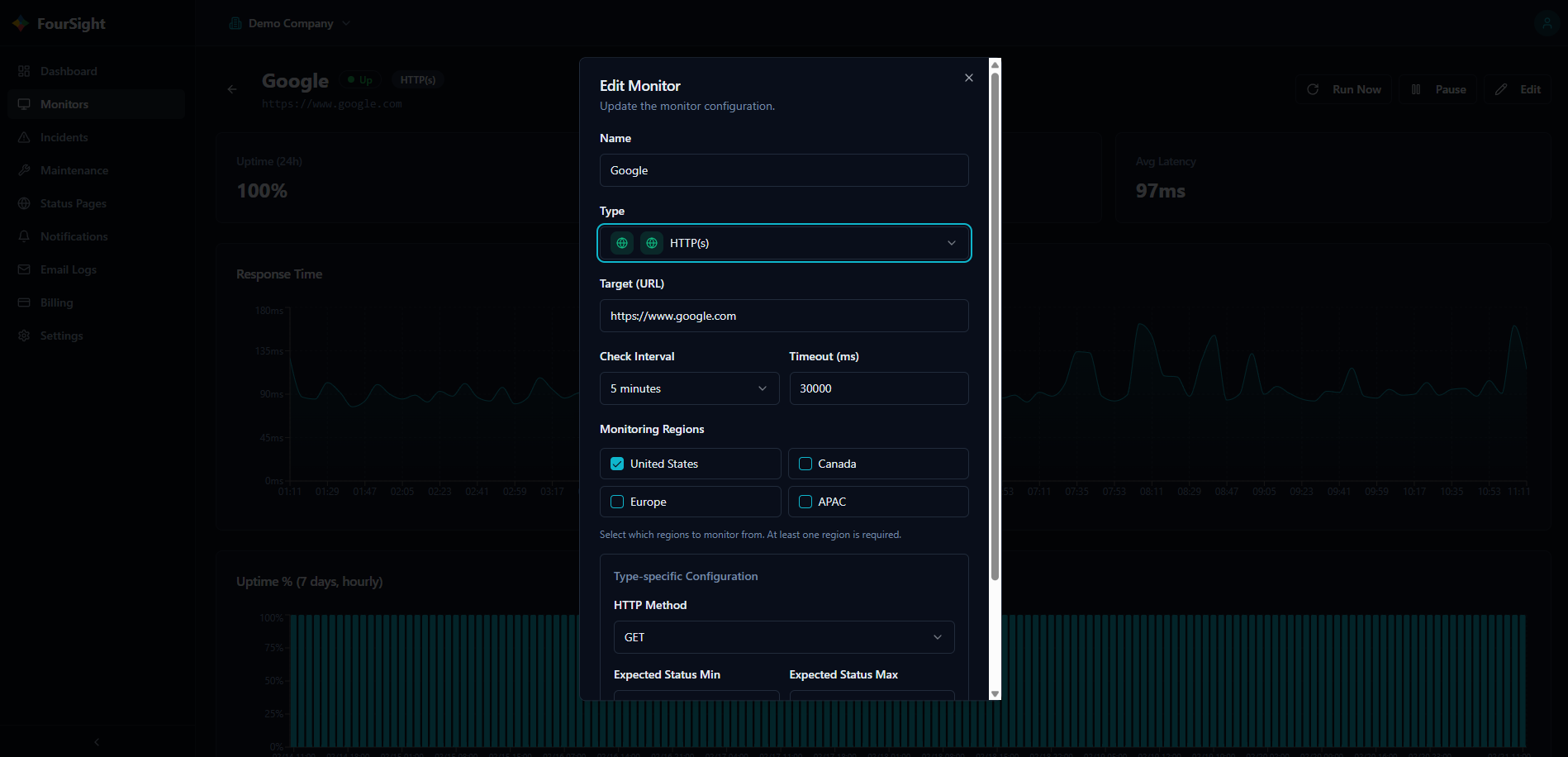This screenshot has width=1568, height=757.
Task: Click inside the Target URL field
Action: pyautogui.click(x=783, y=316)
